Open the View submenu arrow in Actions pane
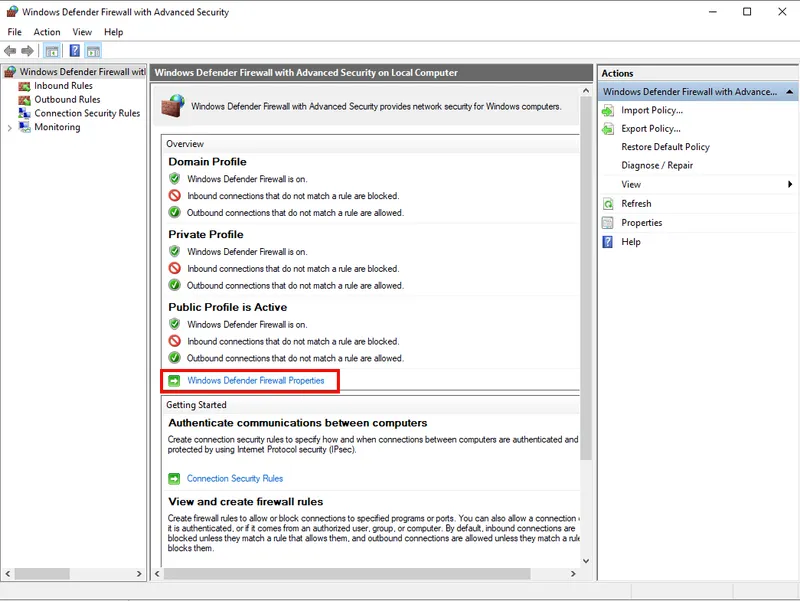This screenshot has width=800, height=601. [789, 185]
